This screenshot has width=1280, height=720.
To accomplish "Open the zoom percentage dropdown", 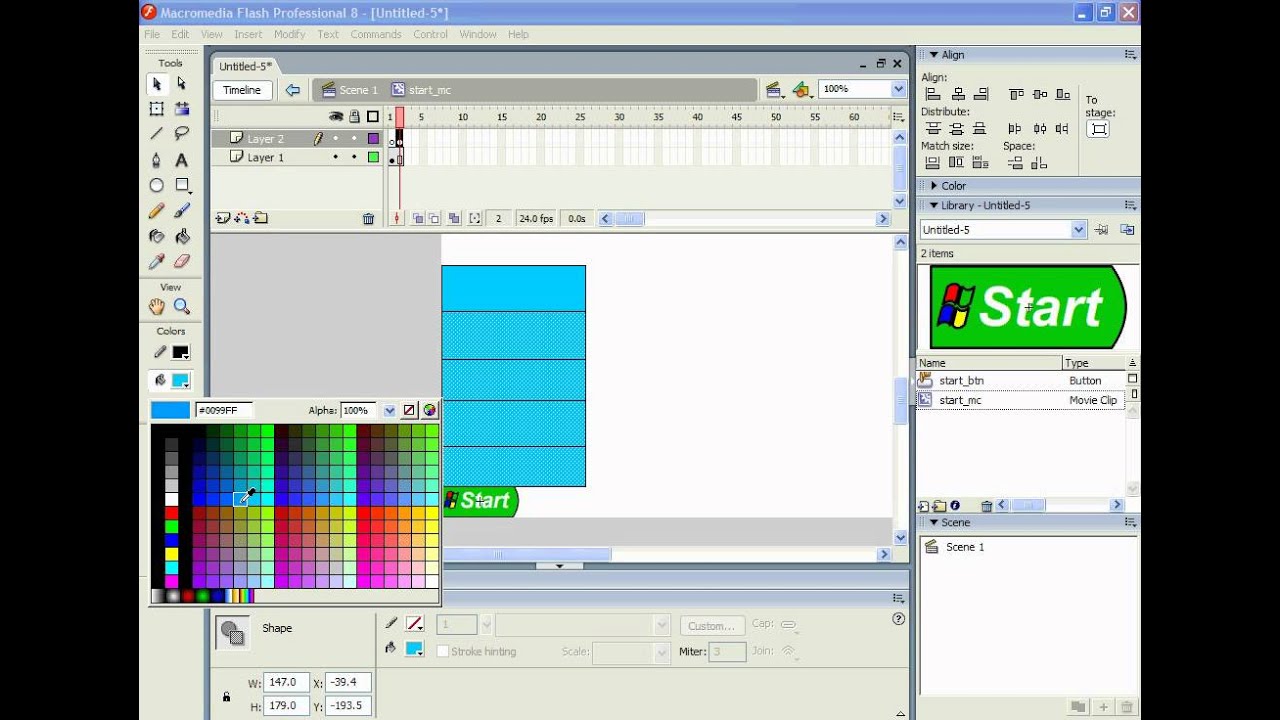I will tap(898, 89).
